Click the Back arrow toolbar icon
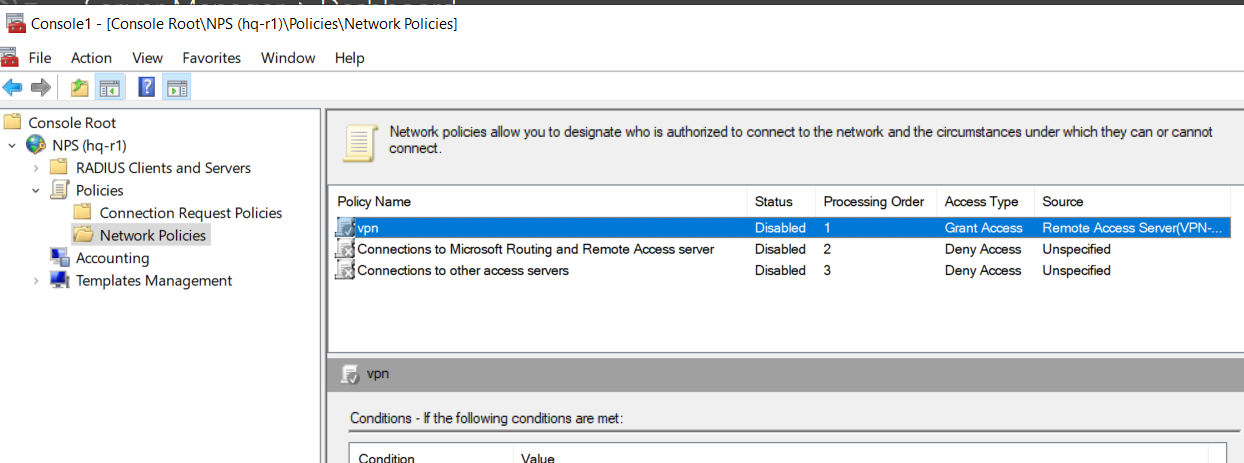 click(x=13, y=88)
